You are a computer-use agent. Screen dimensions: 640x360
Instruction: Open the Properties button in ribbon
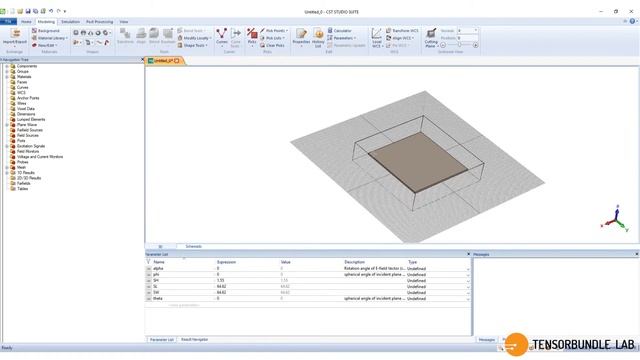(x=301, y=38)
